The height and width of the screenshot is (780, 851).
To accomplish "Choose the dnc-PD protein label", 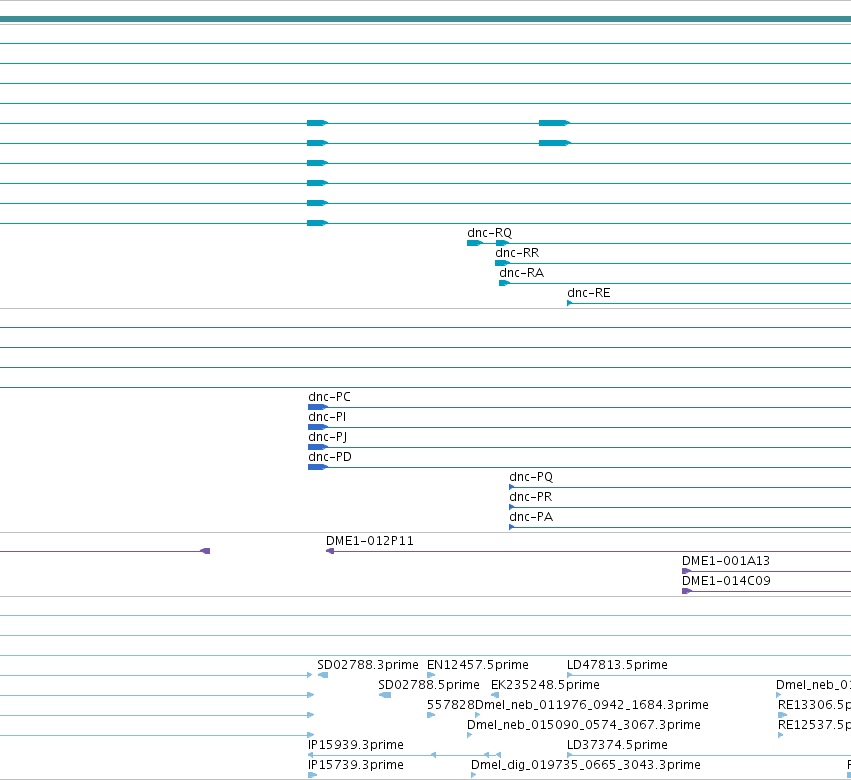I will click(329, 457).
